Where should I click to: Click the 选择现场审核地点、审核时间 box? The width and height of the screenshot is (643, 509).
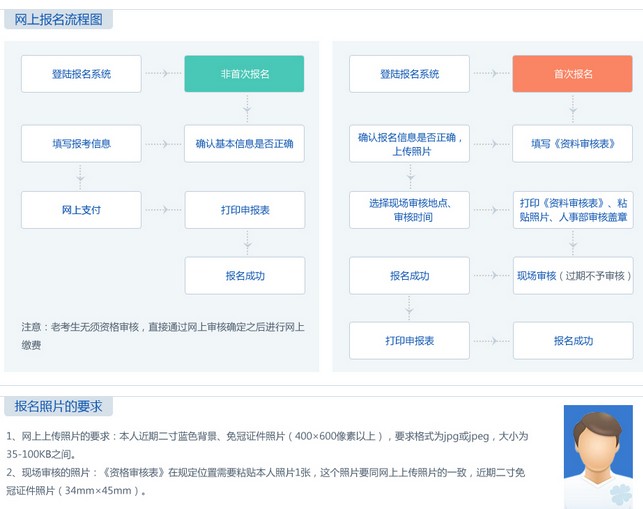tap(409, 210)
